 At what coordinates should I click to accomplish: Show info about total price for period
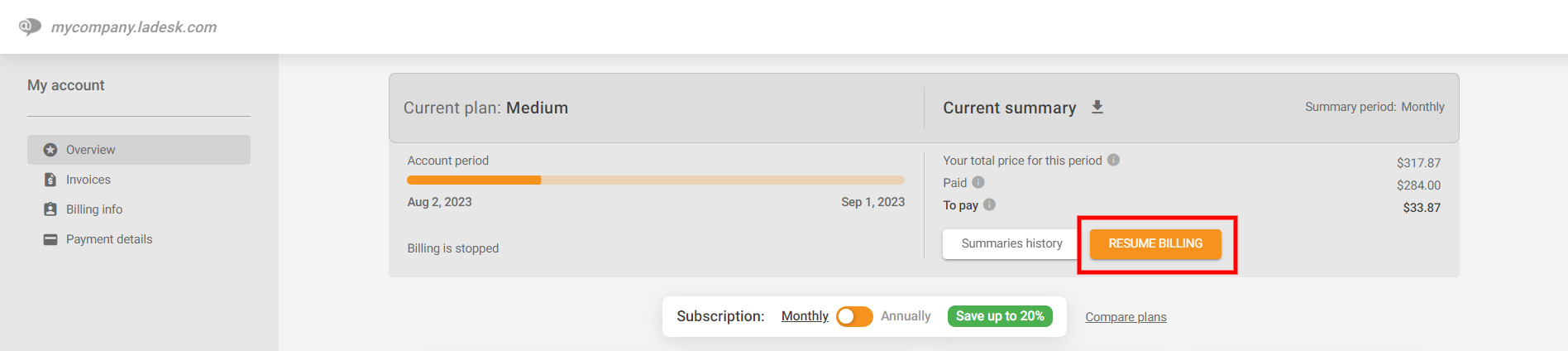click(x=1114, y=160)
